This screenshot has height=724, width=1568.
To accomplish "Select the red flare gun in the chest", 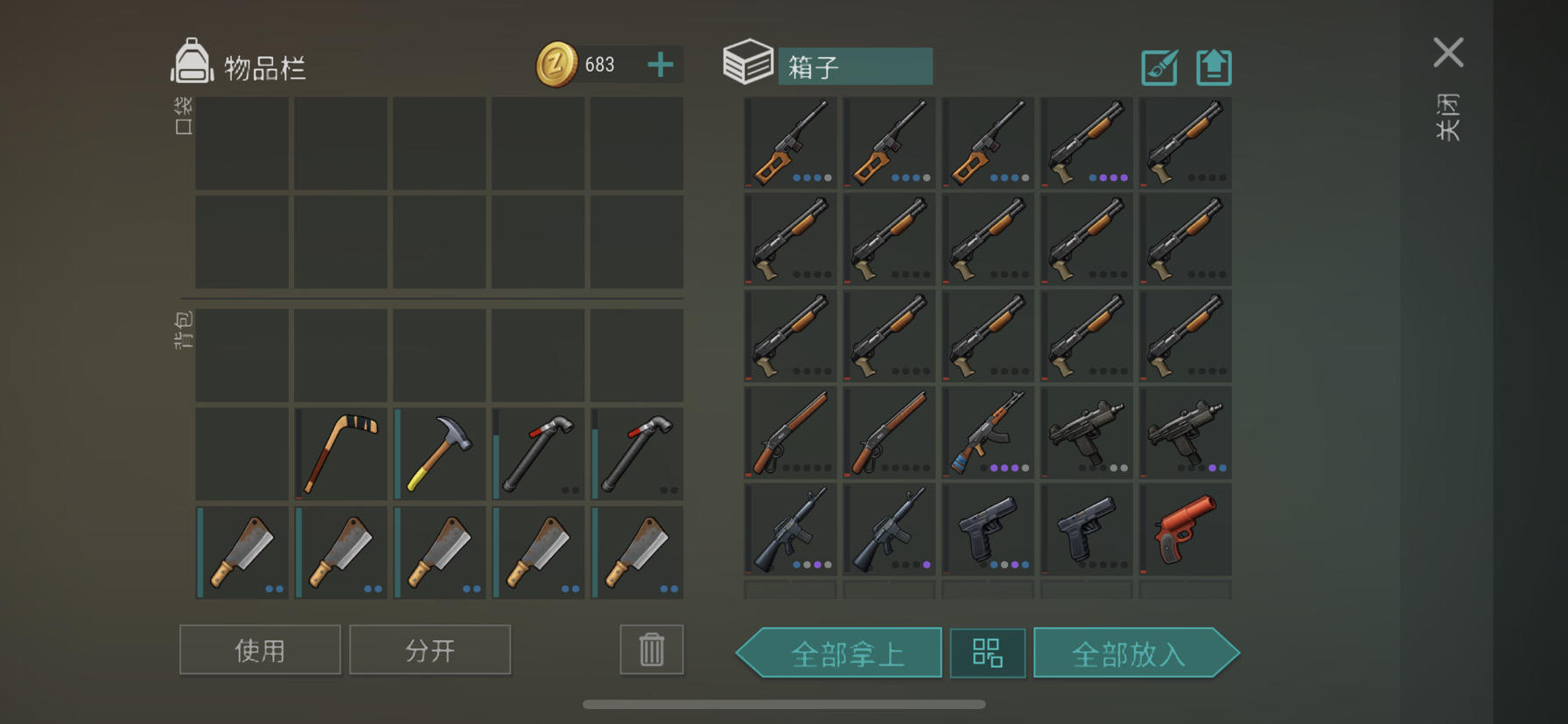I will [x=1186, y=529].
